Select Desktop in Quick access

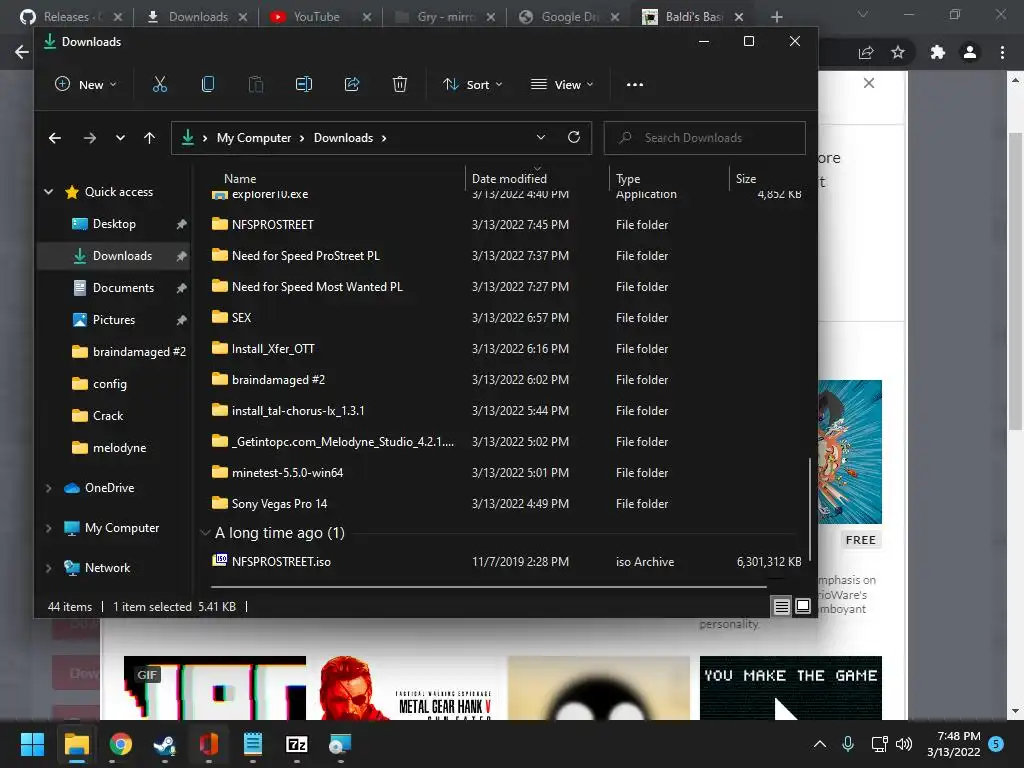pos(114,224)
